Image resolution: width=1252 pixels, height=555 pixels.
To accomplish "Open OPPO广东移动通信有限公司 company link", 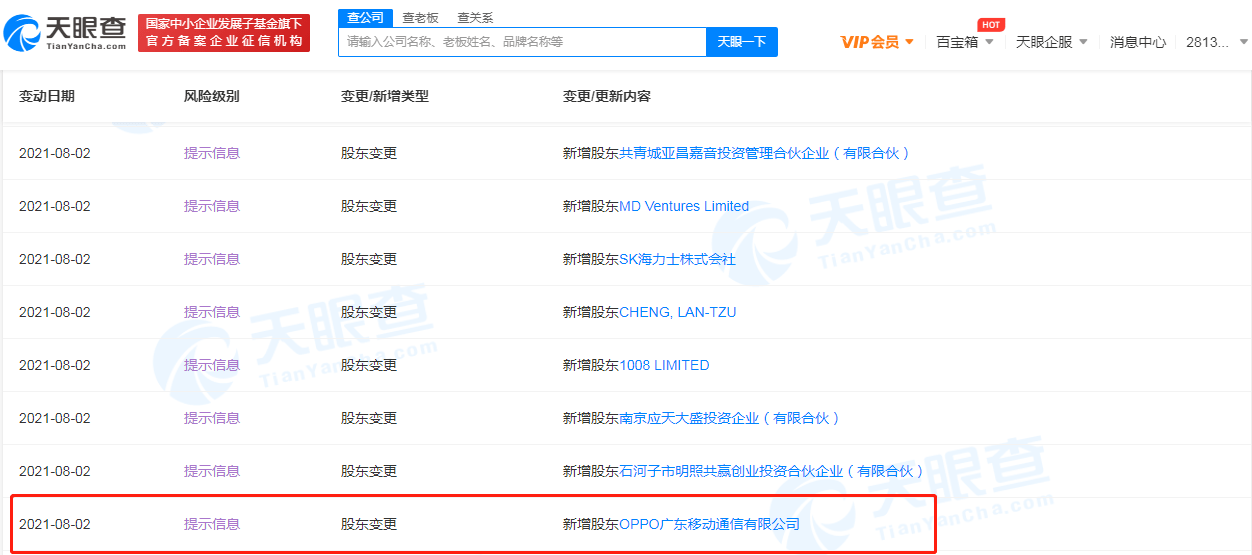I will (709, 524).
